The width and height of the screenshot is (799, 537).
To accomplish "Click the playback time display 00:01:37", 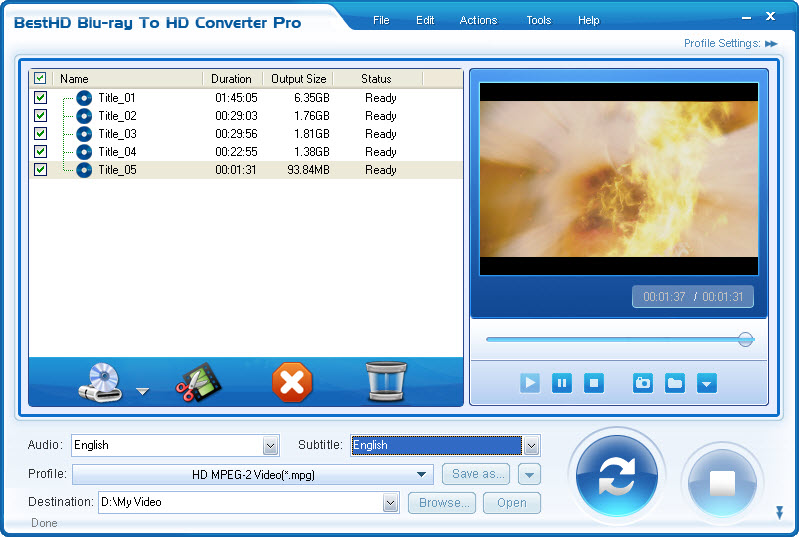I will click(664, 297).
